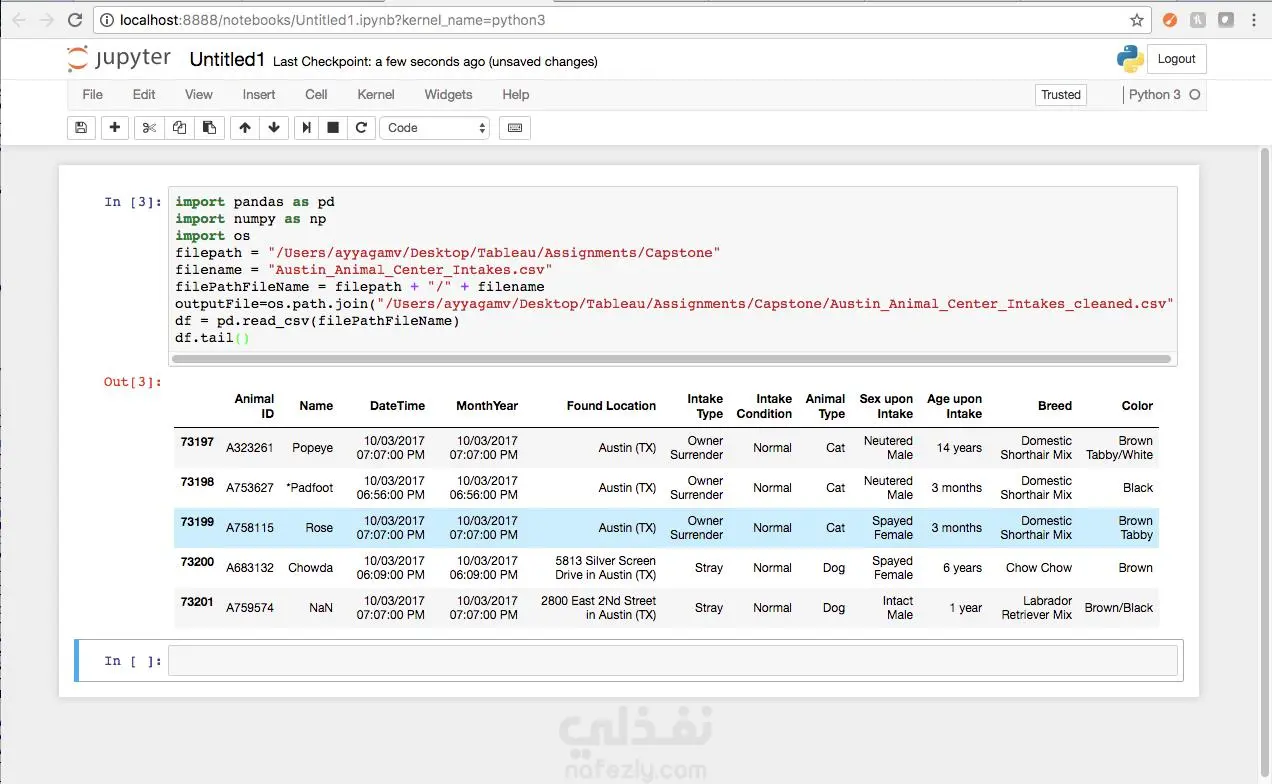Cut selected cells with scissors icon

pyautogui.click(x=149, y=127)
